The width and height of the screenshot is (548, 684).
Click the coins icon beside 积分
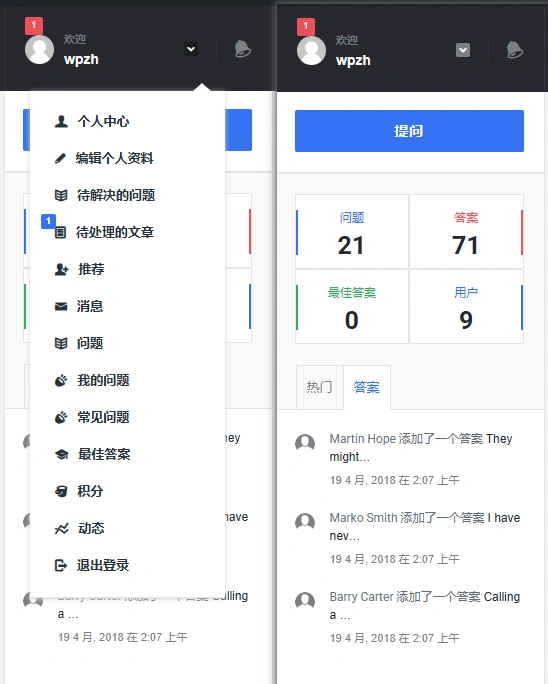(61, 492)
